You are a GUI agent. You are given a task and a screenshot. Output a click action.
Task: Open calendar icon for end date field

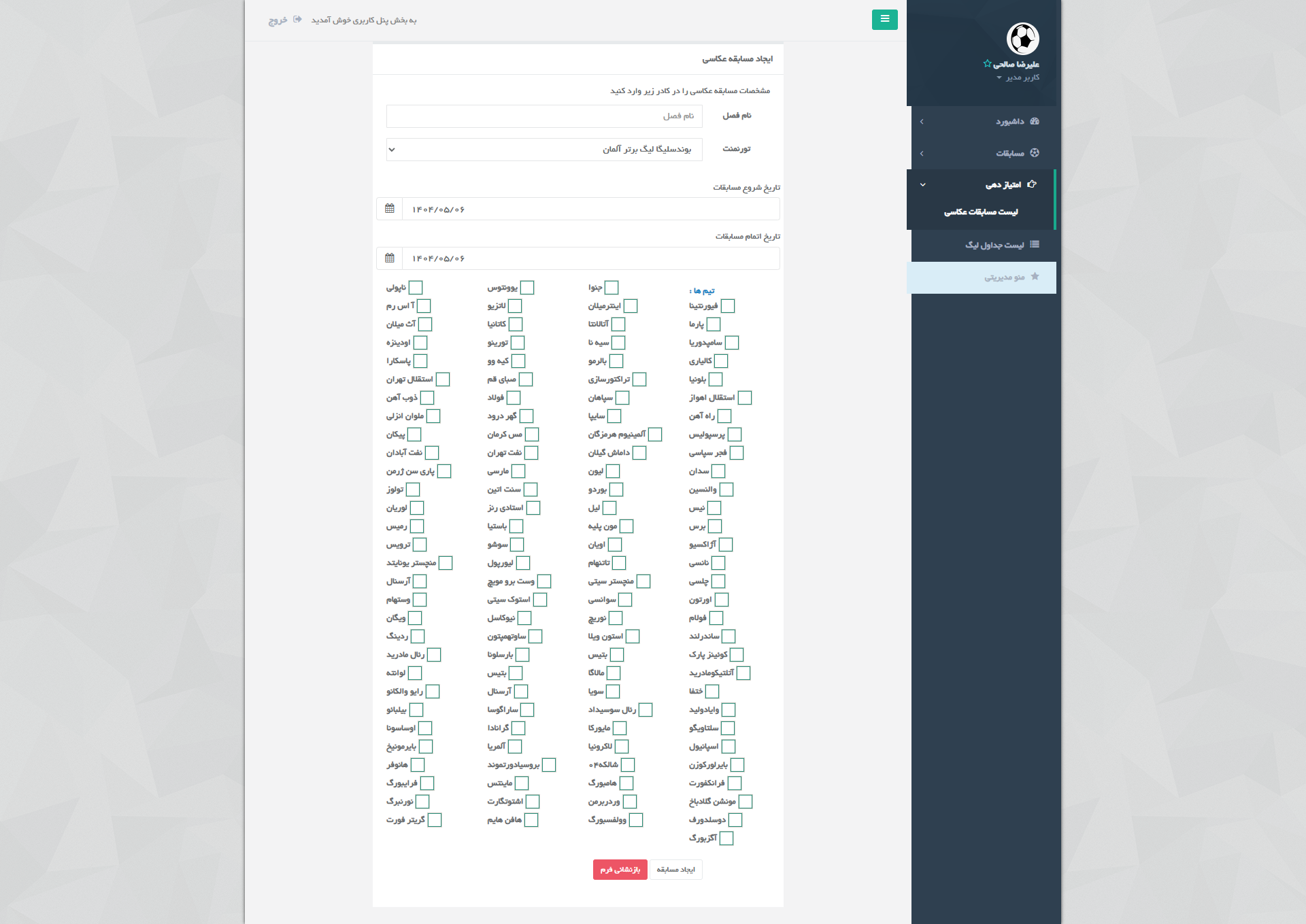pyautogui.click(x=390, y=258)
